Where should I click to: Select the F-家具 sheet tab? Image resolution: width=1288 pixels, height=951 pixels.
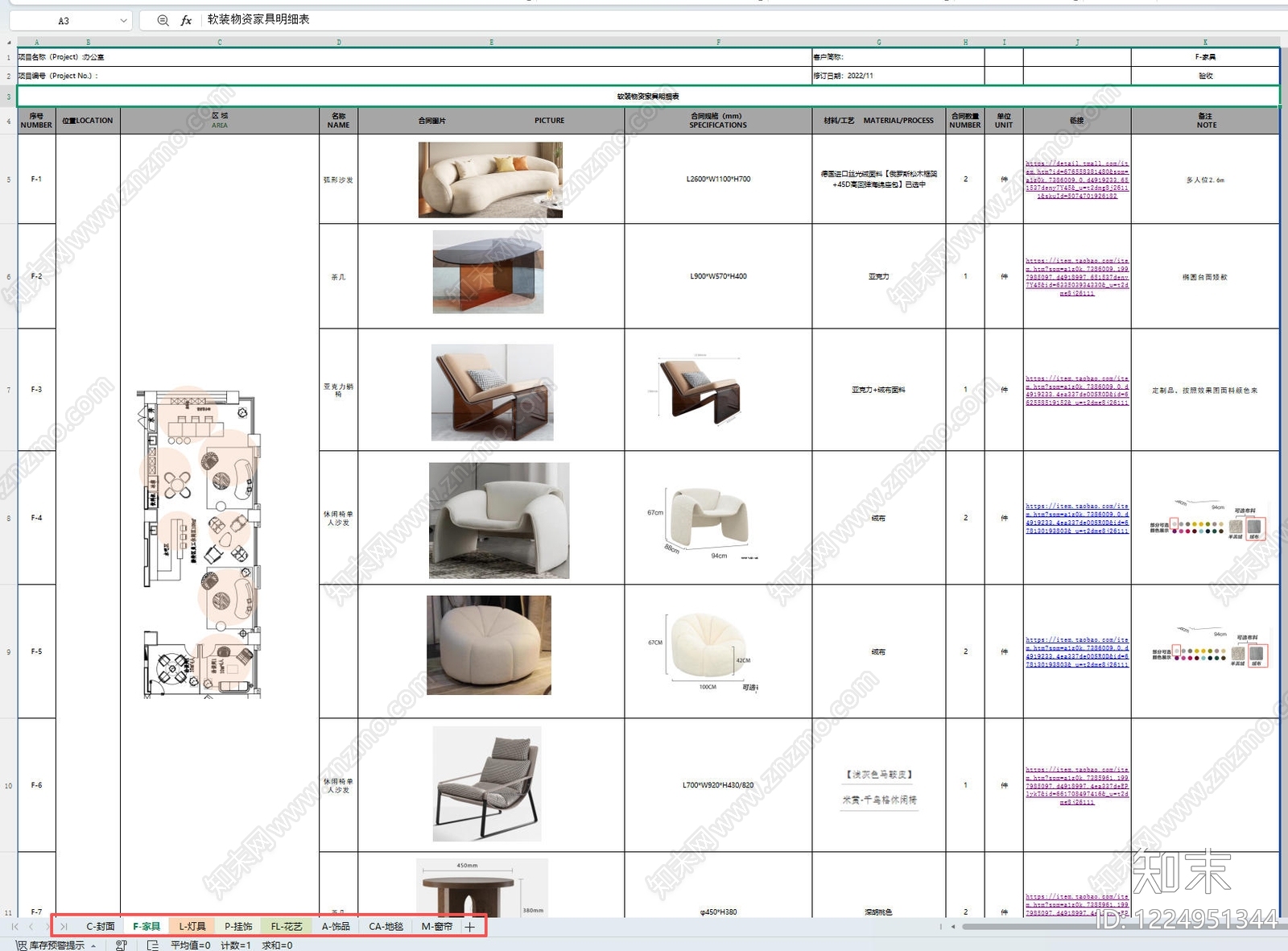(147, 927)
